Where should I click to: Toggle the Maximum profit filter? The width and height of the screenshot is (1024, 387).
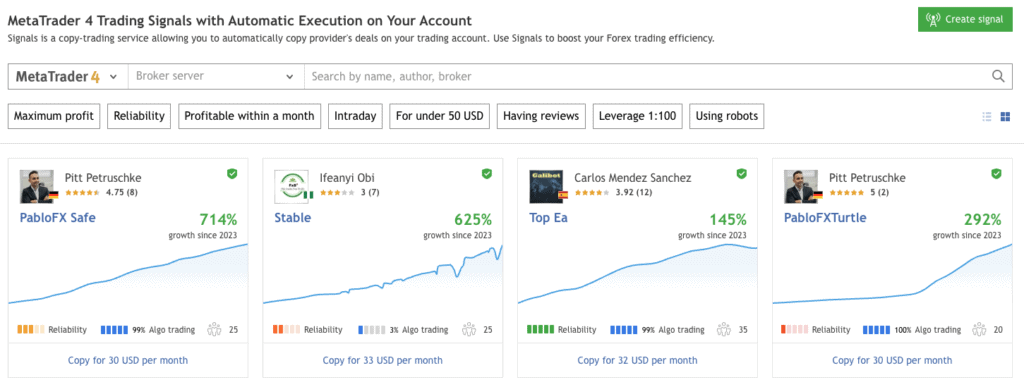54,116
